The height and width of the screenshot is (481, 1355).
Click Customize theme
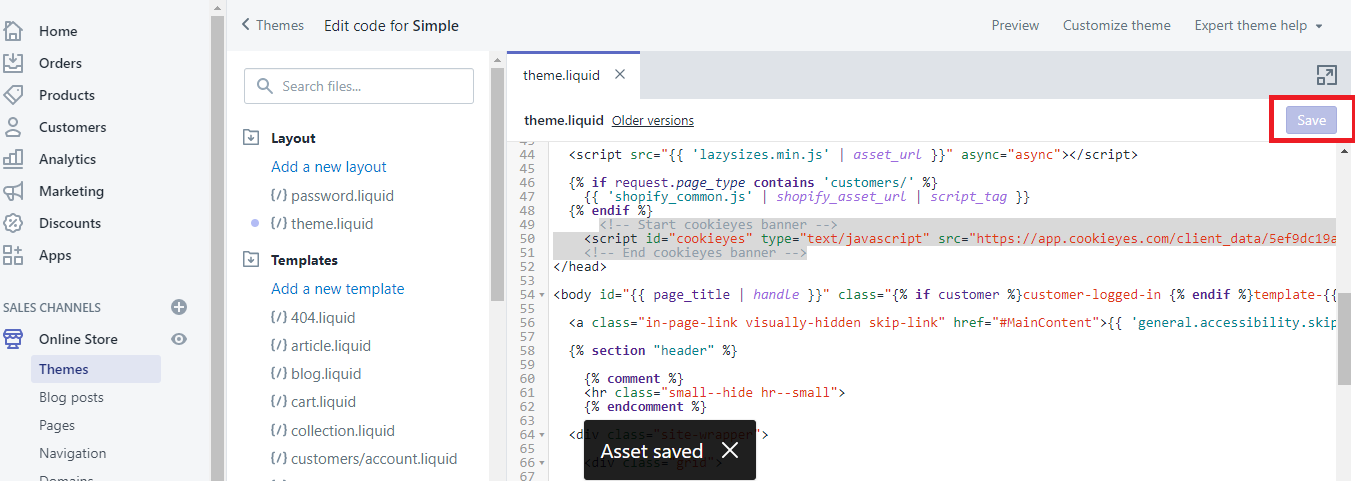pos(1116,25)
